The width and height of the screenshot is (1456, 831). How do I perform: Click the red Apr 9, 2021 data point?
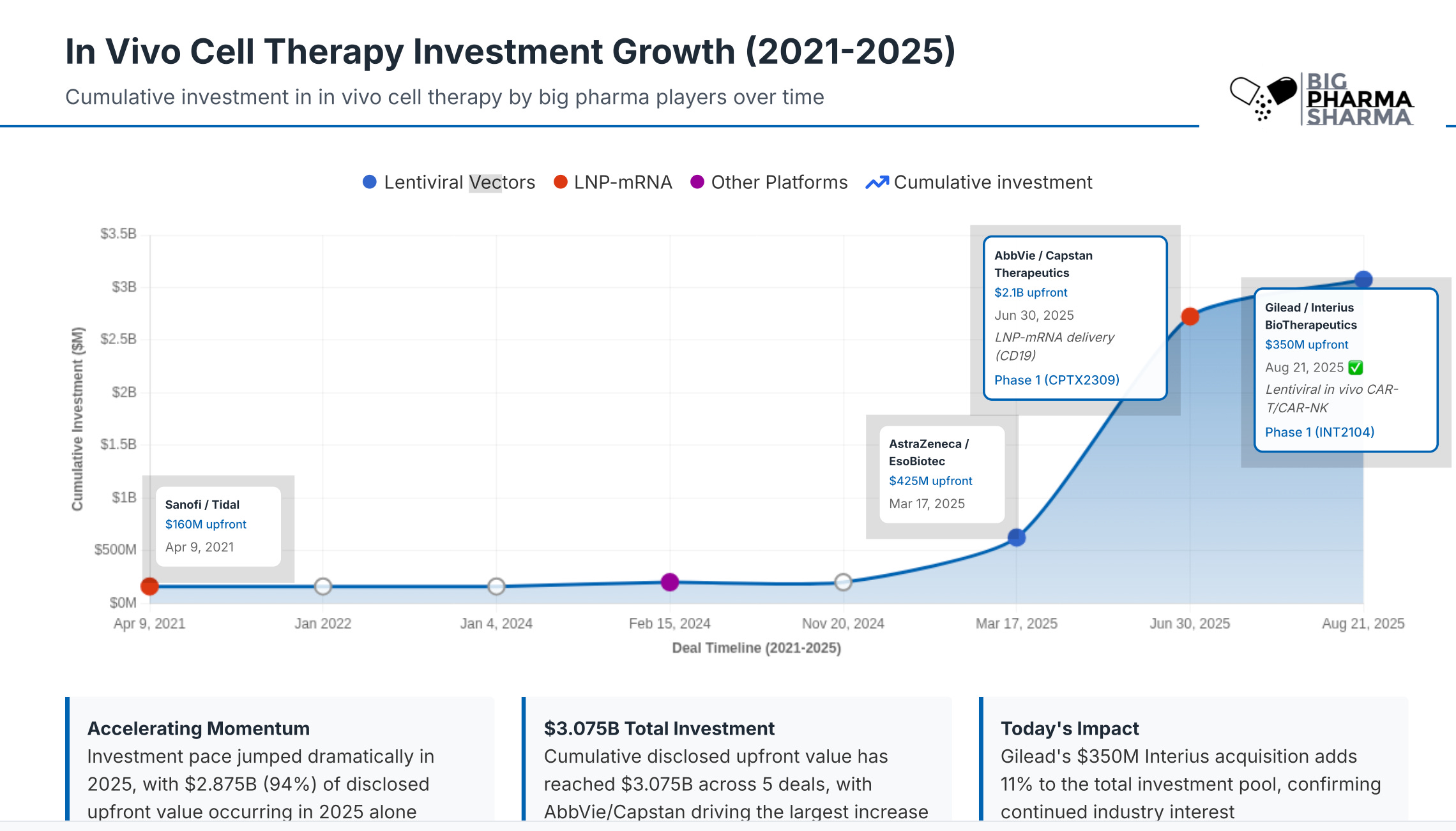coord(149,586)
